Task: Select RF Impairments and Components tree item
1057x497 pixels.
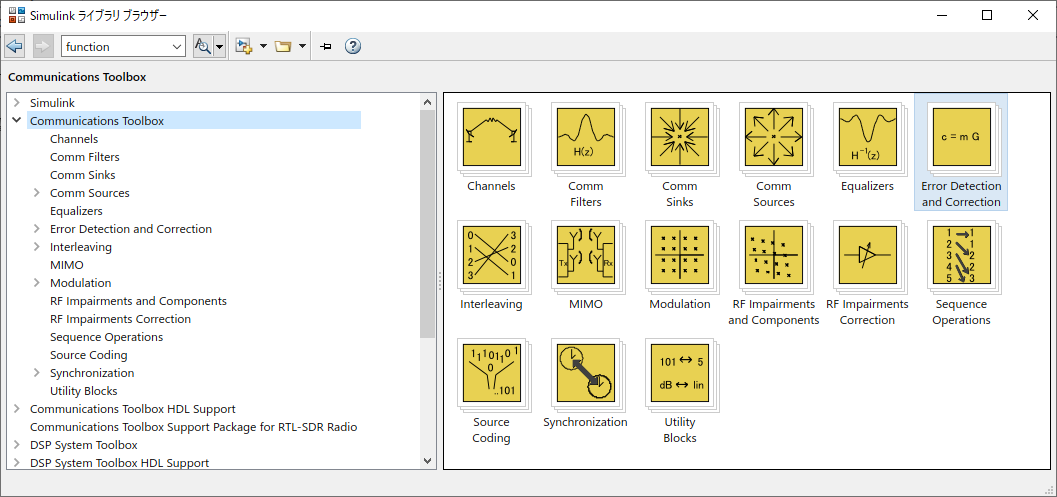Action: [x=138, y=301]
